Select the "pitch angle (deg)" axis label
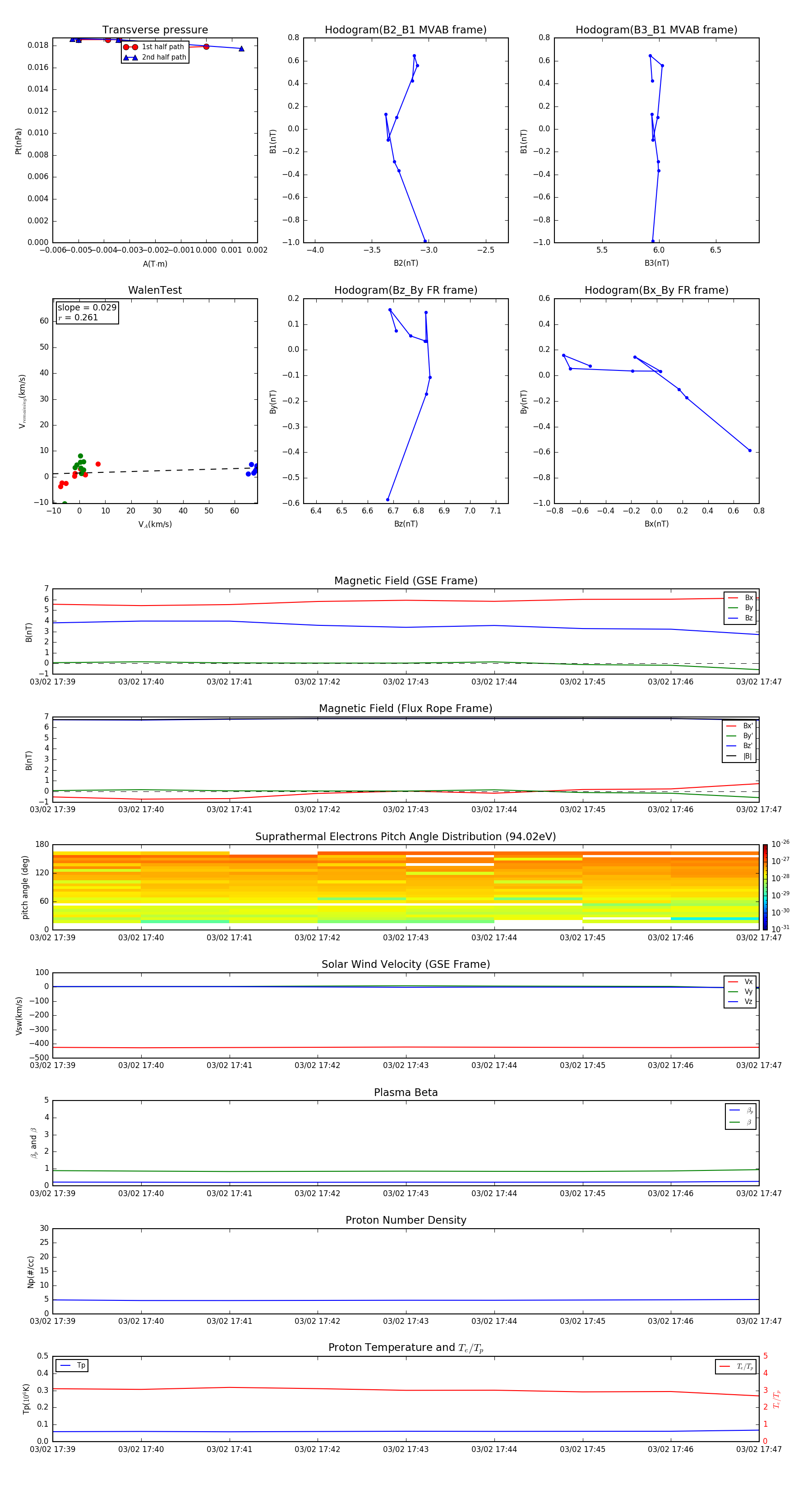The image size is (812, 1489). [25, 887]
